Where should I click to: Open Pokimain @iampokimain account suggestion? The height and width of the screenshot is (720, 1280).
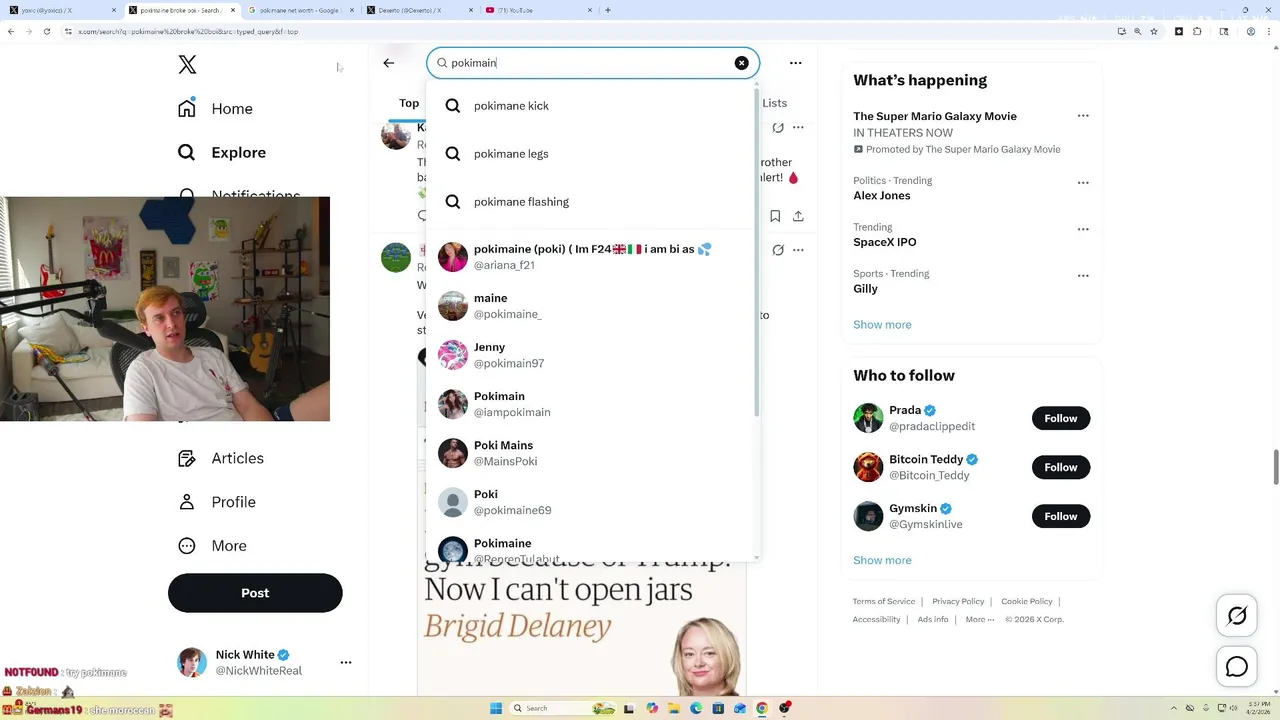pyautogui.click(x=592, y=404)
